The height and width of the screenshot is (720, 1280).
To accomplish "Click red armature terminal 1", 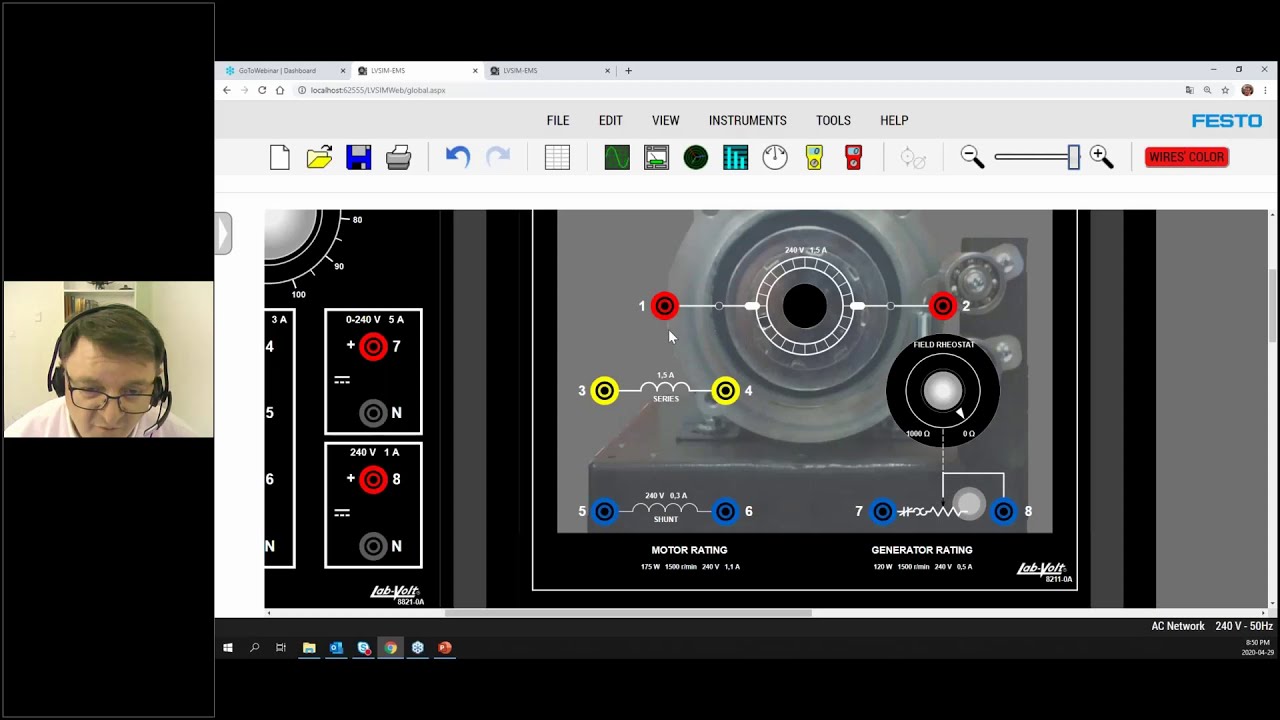I will click(x=665, y=306).
